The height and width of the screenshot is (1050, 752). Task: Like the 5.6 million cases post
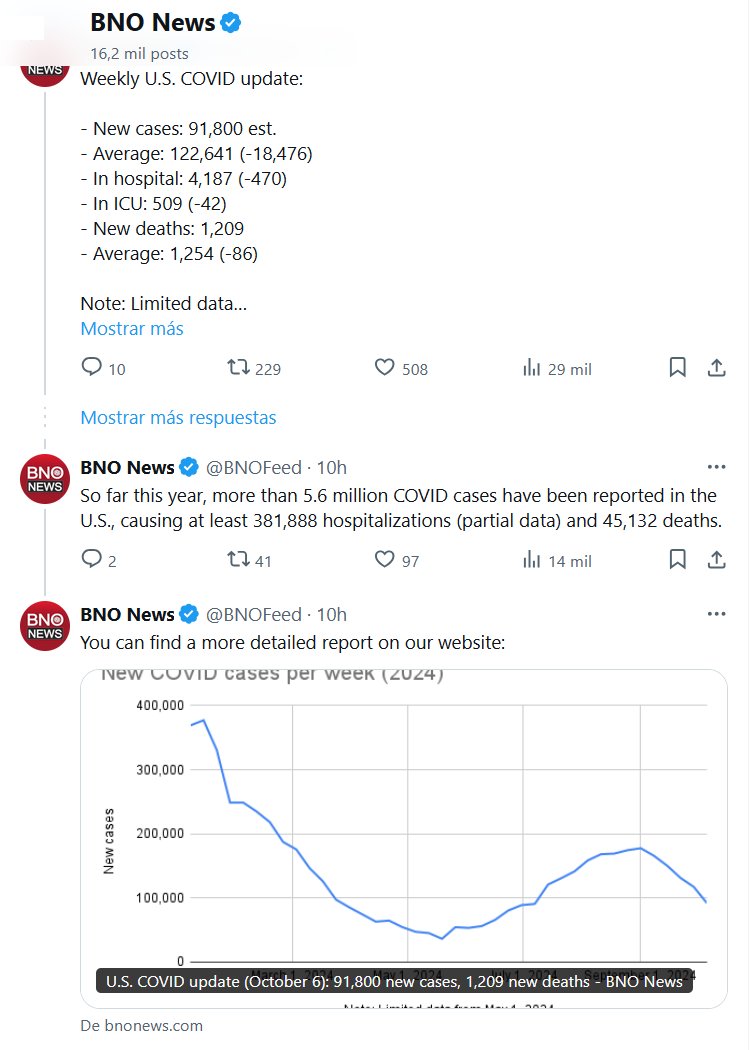point(385,560)
